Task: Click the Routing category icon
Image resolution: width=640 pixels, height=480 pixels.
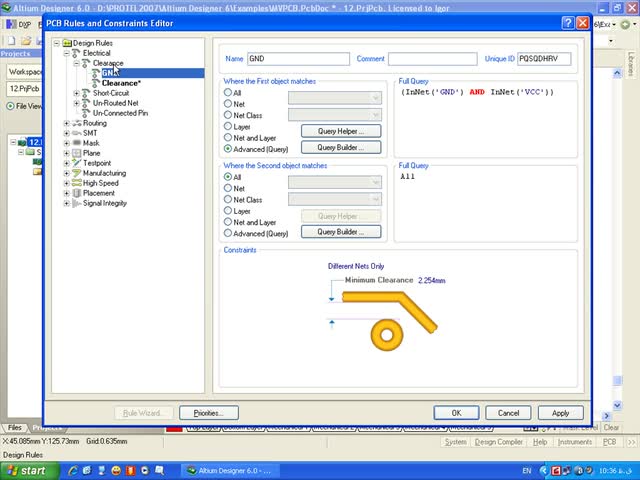Action: tap(76, 123)
